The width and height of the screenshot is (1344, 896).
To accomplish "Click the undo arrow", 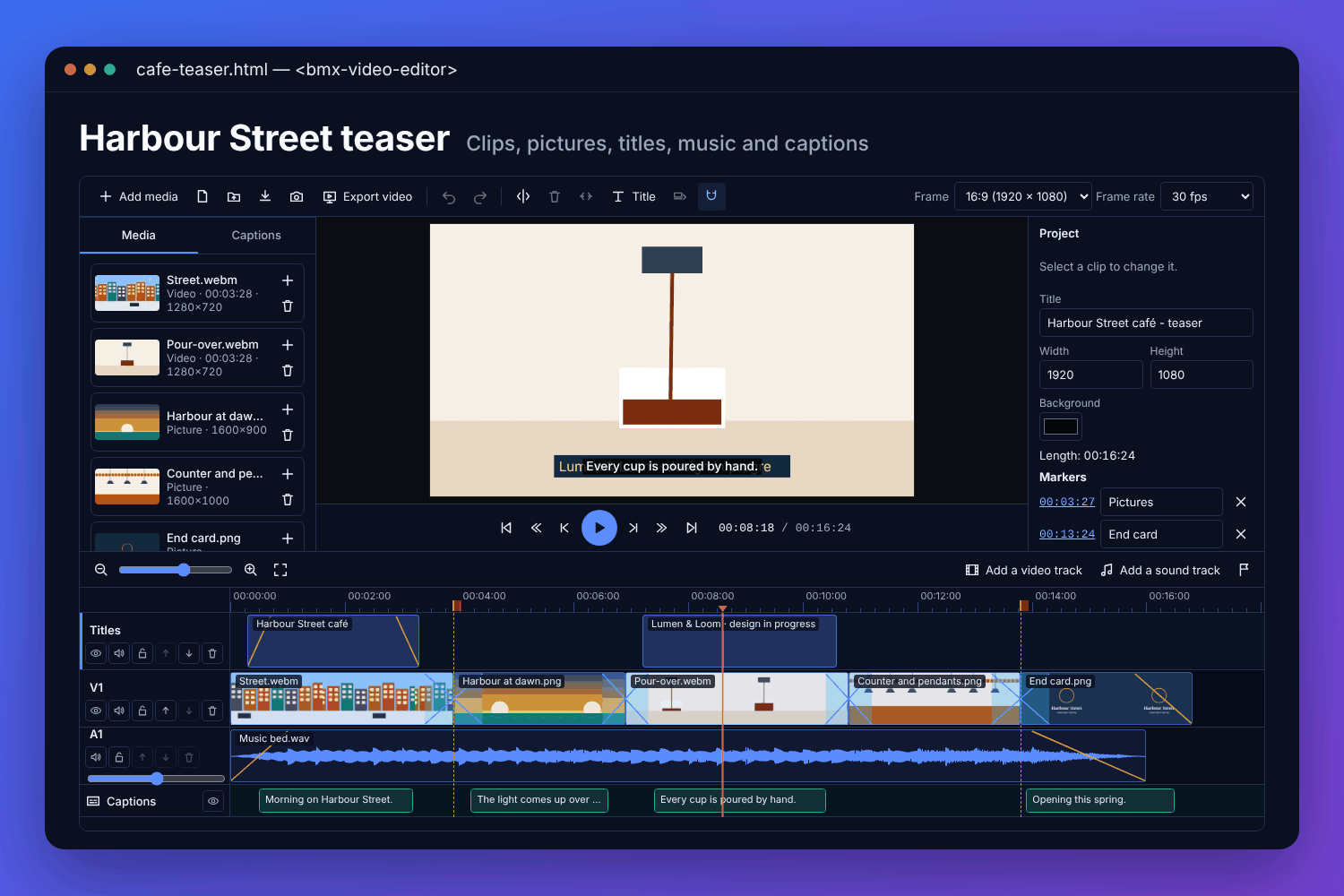I will coord(449,197).
